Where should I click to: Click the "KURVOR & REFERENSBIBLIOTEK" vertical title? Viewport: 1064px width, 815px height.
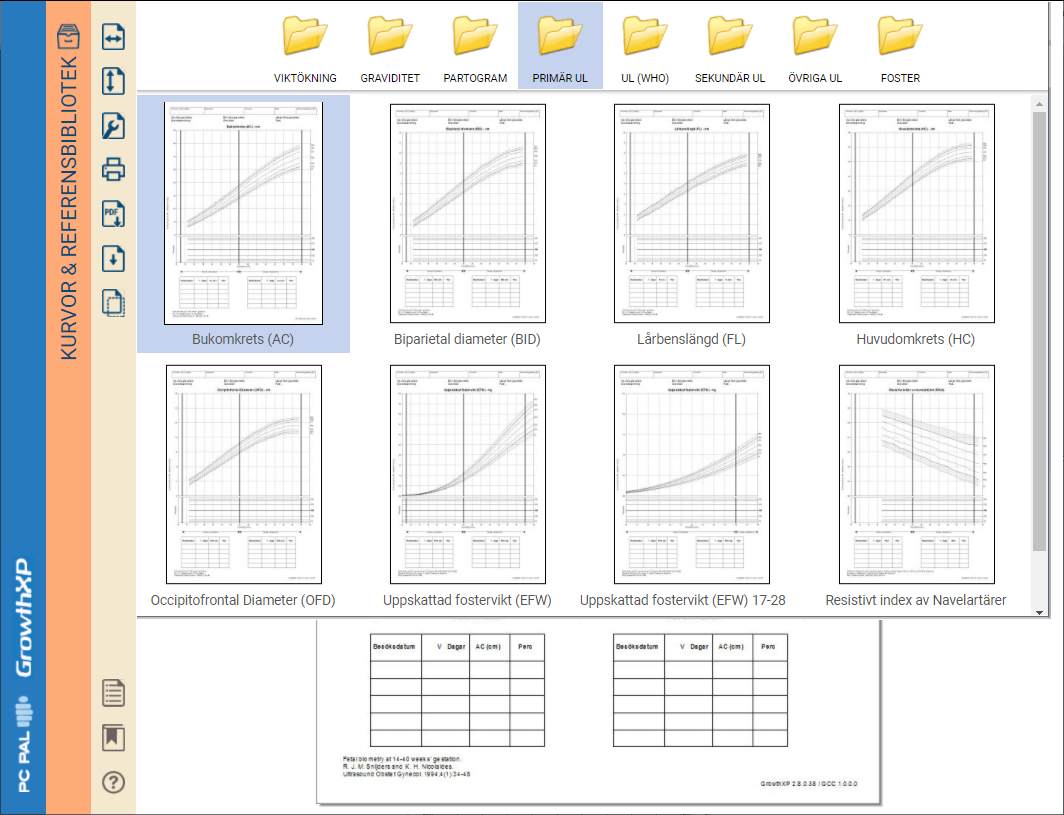[x=69, y=208]
